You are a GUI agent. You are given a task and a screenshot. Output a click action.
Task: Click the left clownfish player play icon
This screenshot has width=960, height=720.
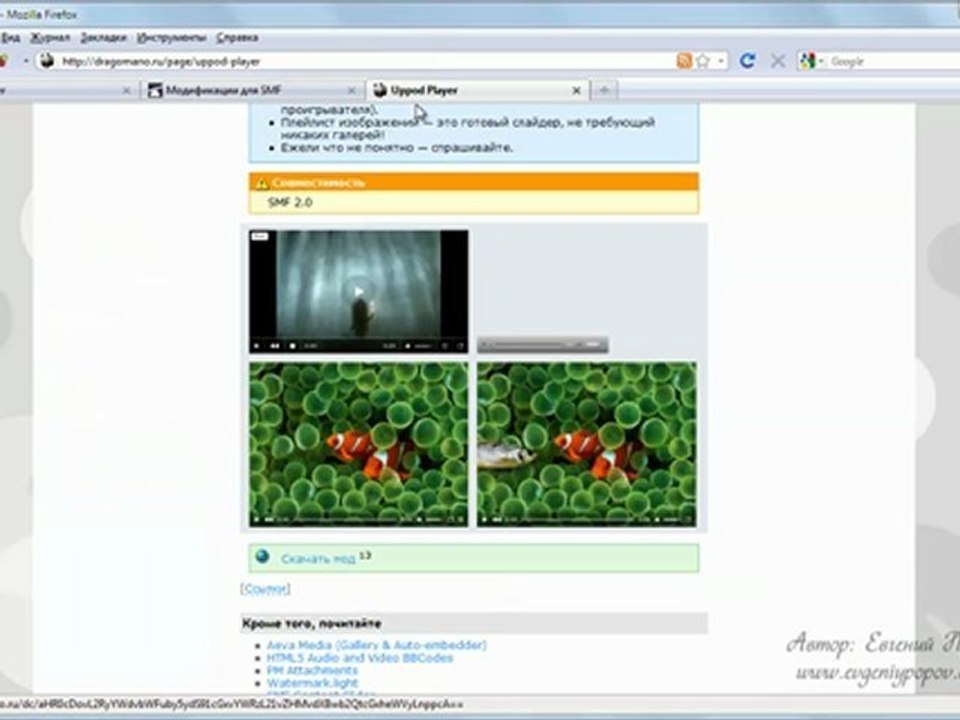(x=257, y=519)
